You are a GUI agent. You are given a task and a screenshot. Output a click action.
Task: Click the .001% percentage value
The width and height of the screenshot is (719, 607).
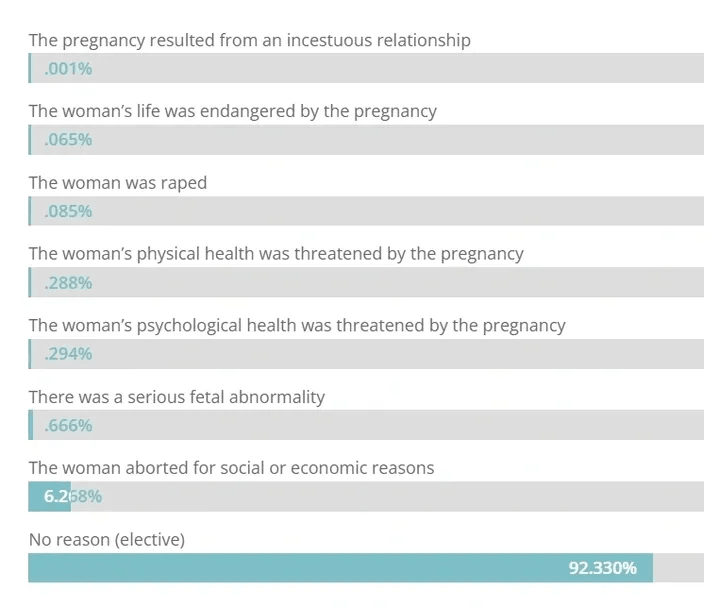click(68, 68)
